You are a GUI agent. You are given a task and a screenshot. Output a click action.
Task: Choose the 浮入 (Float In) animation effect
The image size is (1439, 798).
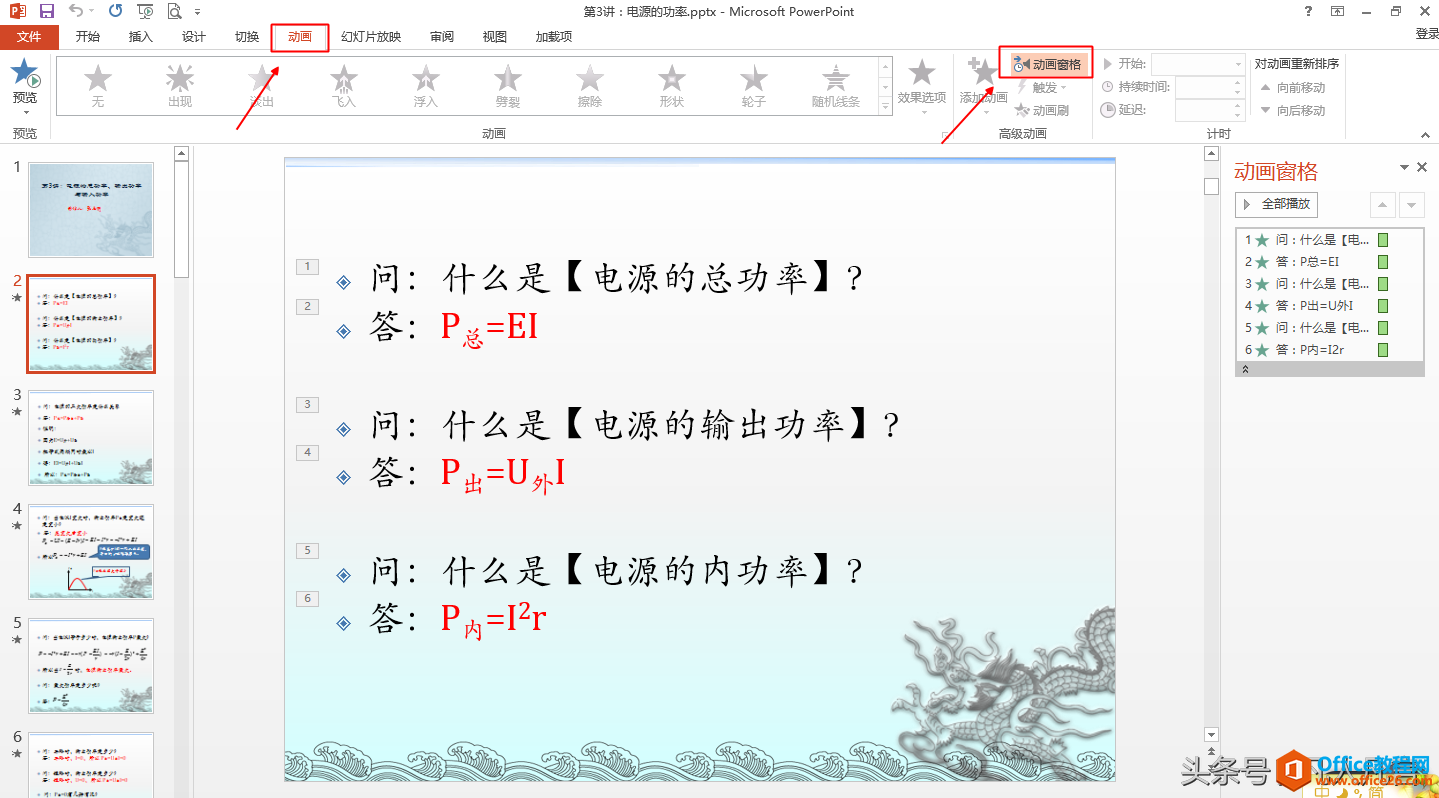point(426,86)
